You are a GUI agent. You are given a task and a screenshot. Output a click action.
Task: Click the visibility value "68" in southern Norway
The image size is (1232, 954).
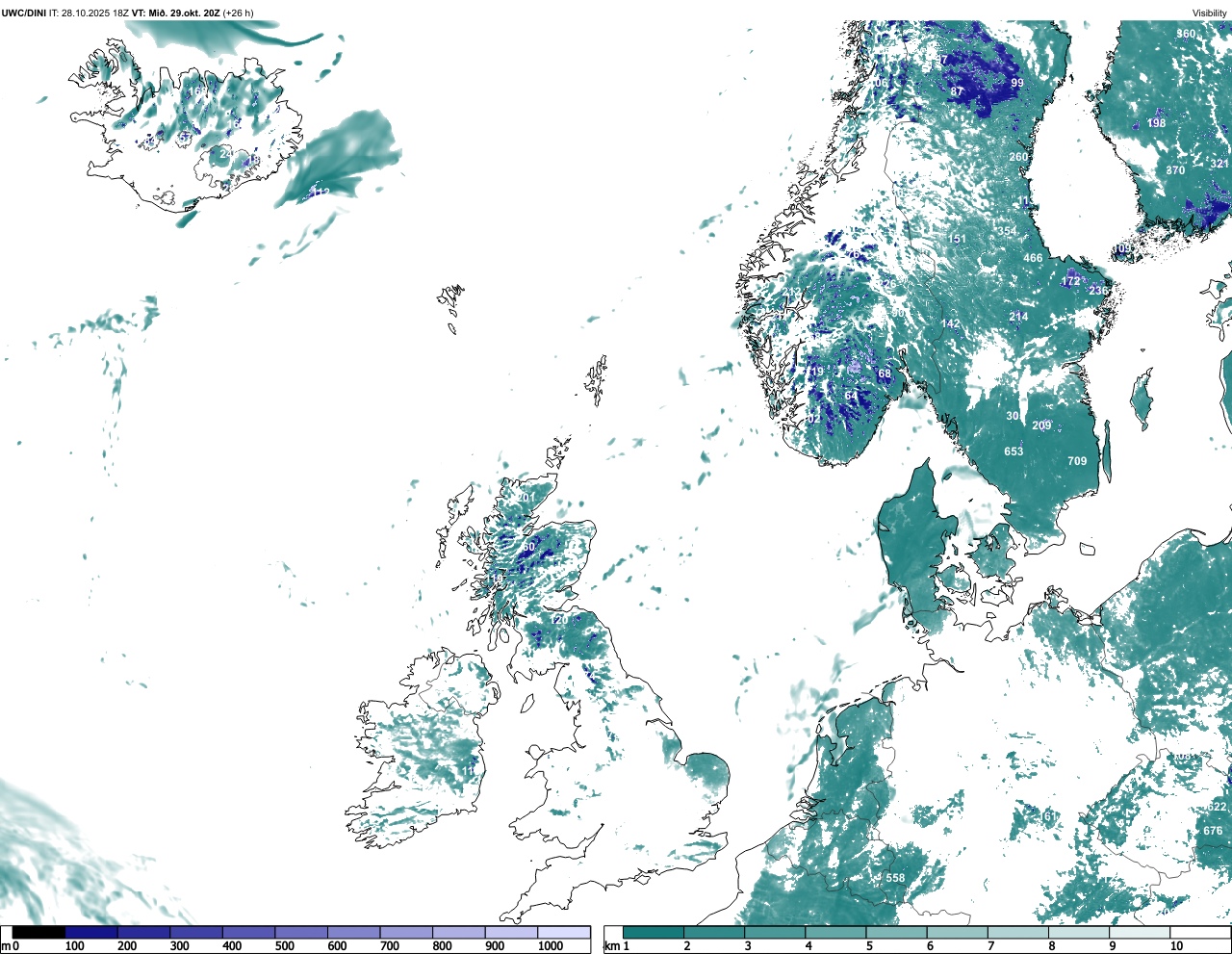pos(885,374)
